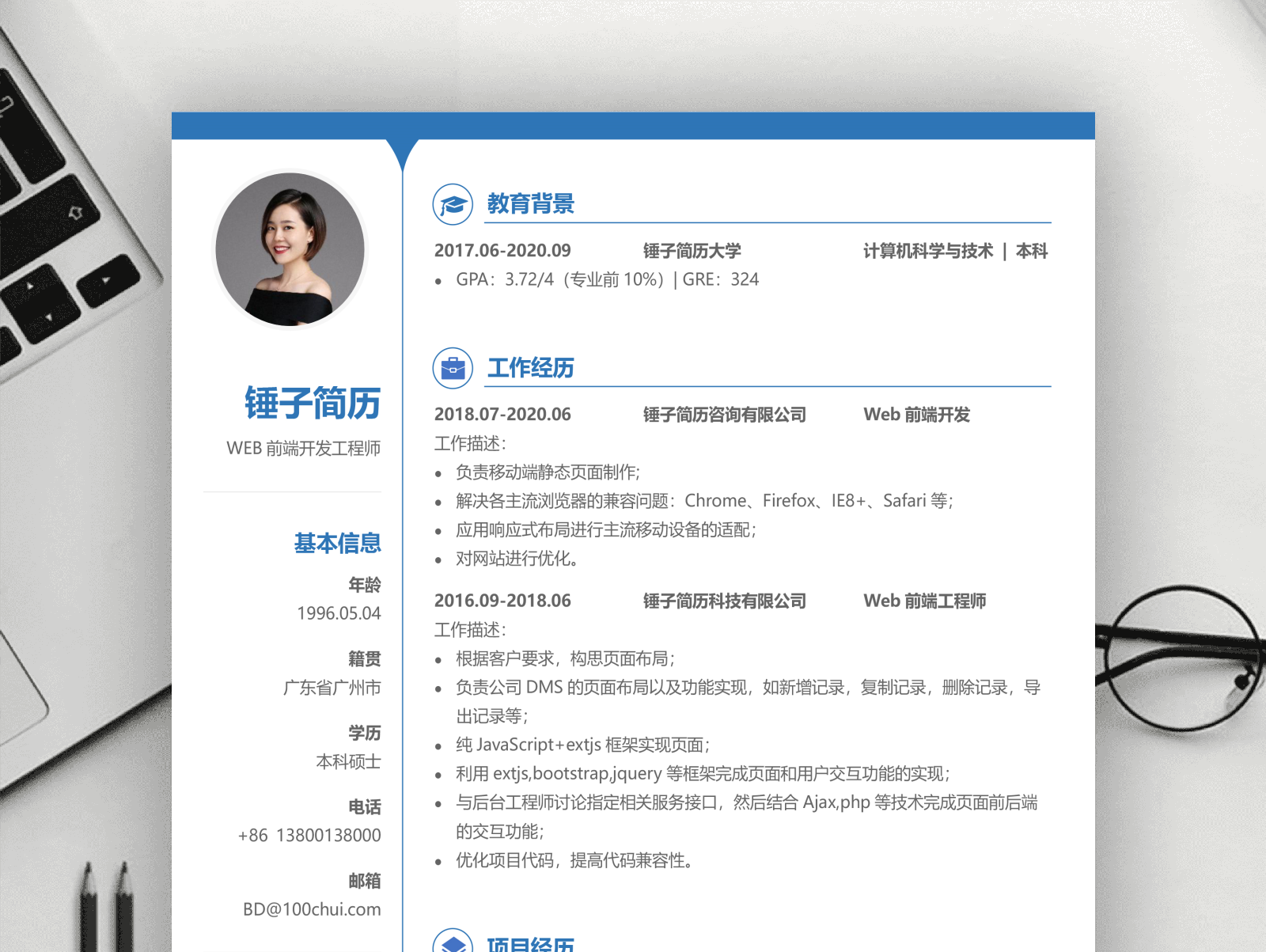The height and width of the screenshot is (952, 1266).
Task: Click the circular profile photo
Action: point(290,249)
